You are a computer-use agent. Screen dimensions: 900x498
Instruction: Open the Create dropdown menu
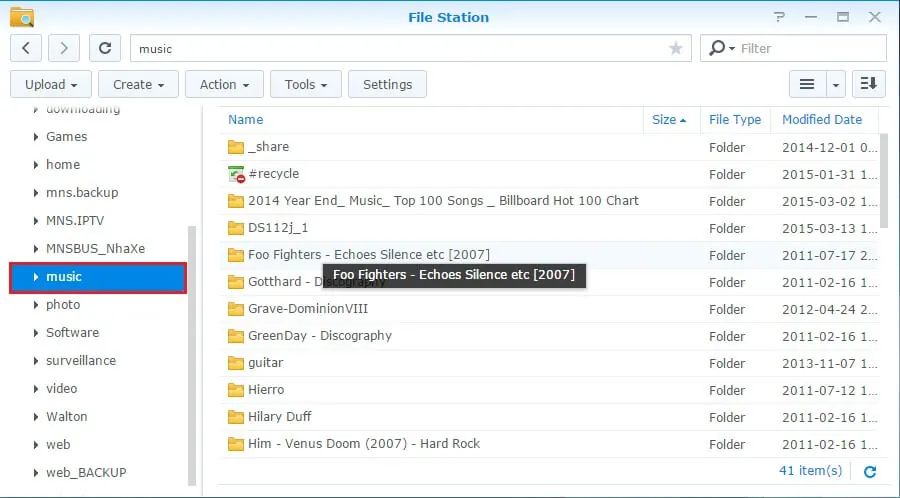click(x=138, y=84)
